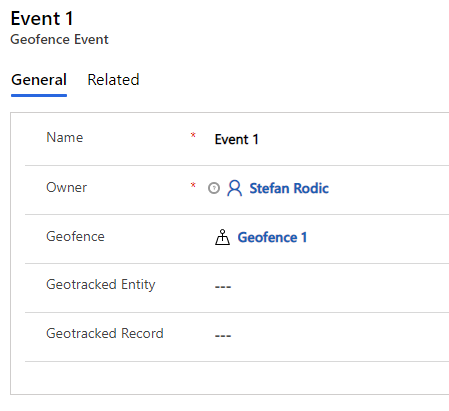Click the geofence marker icon beside Geofence 1
The image size is (449, 411).
222,237
